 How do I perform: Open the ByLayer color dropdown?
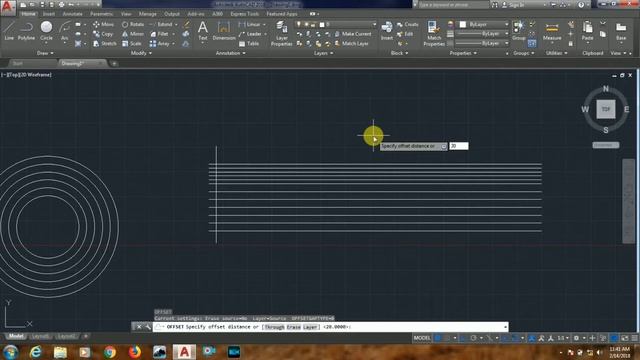point(507,24)
